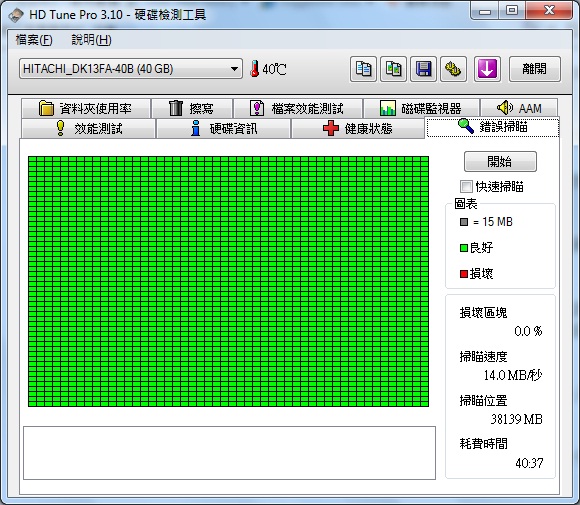This screenshot has height=505, width=580.
Task: Open the options wrench icon
Action: 453,69
